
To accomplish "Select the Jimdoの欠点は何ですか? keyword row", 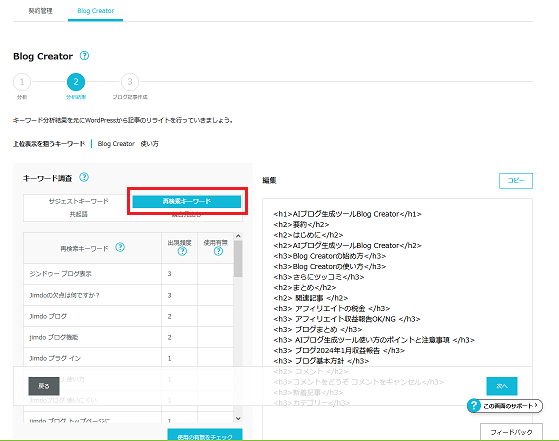I will 128,295.
